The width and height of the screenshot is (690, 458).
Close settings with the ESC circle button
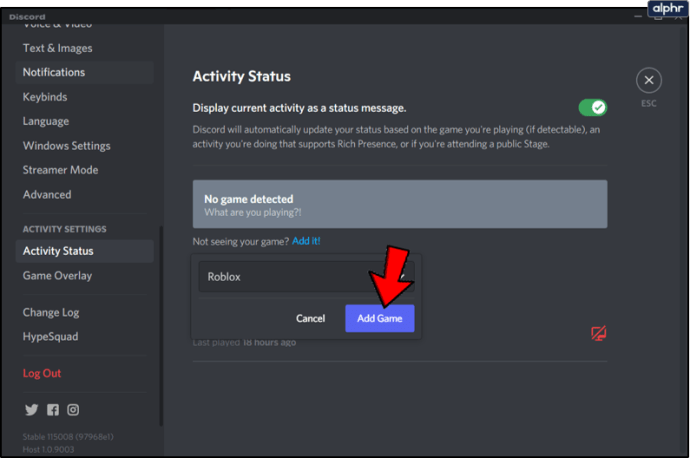point(649,81)
